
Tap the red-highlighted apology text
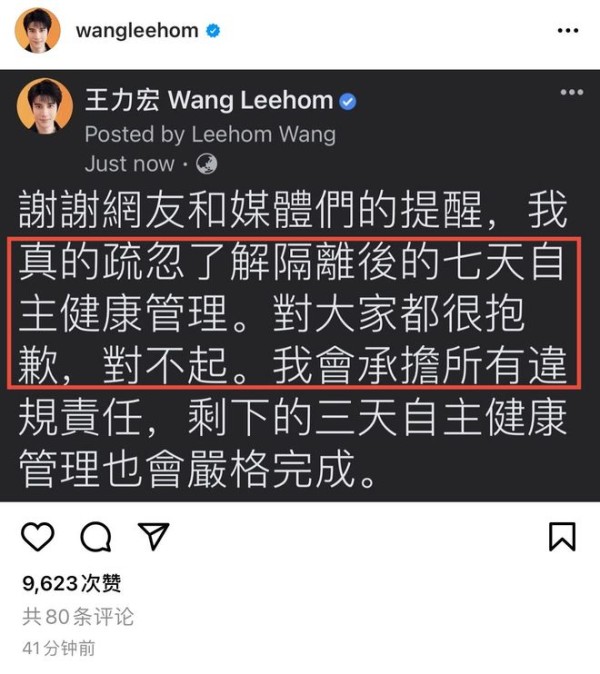coord(294,312)
